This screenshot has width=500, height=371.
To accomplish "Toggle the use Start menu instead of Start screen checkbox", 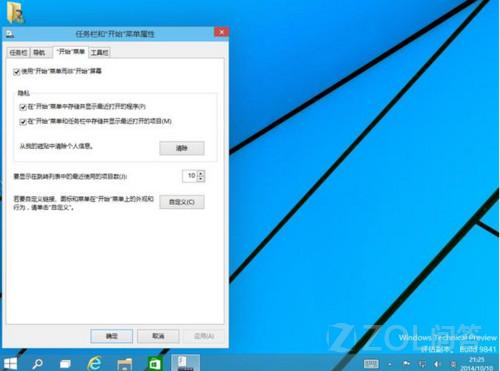I will [16, 72].
